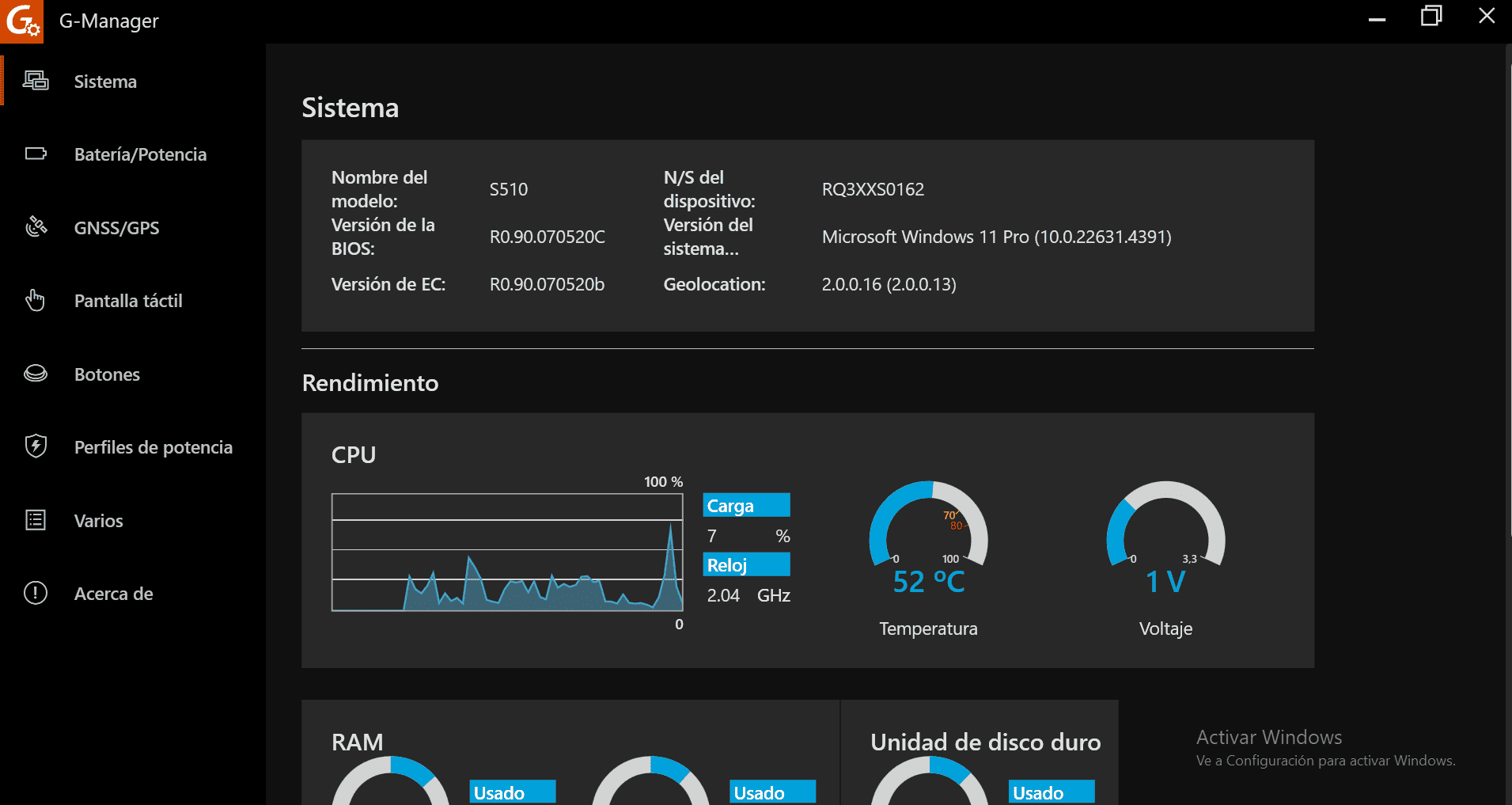This screenshot has height=805, width=1512.
Task: Click the Usado label under hard disk
Action: tap(1052, 792)
